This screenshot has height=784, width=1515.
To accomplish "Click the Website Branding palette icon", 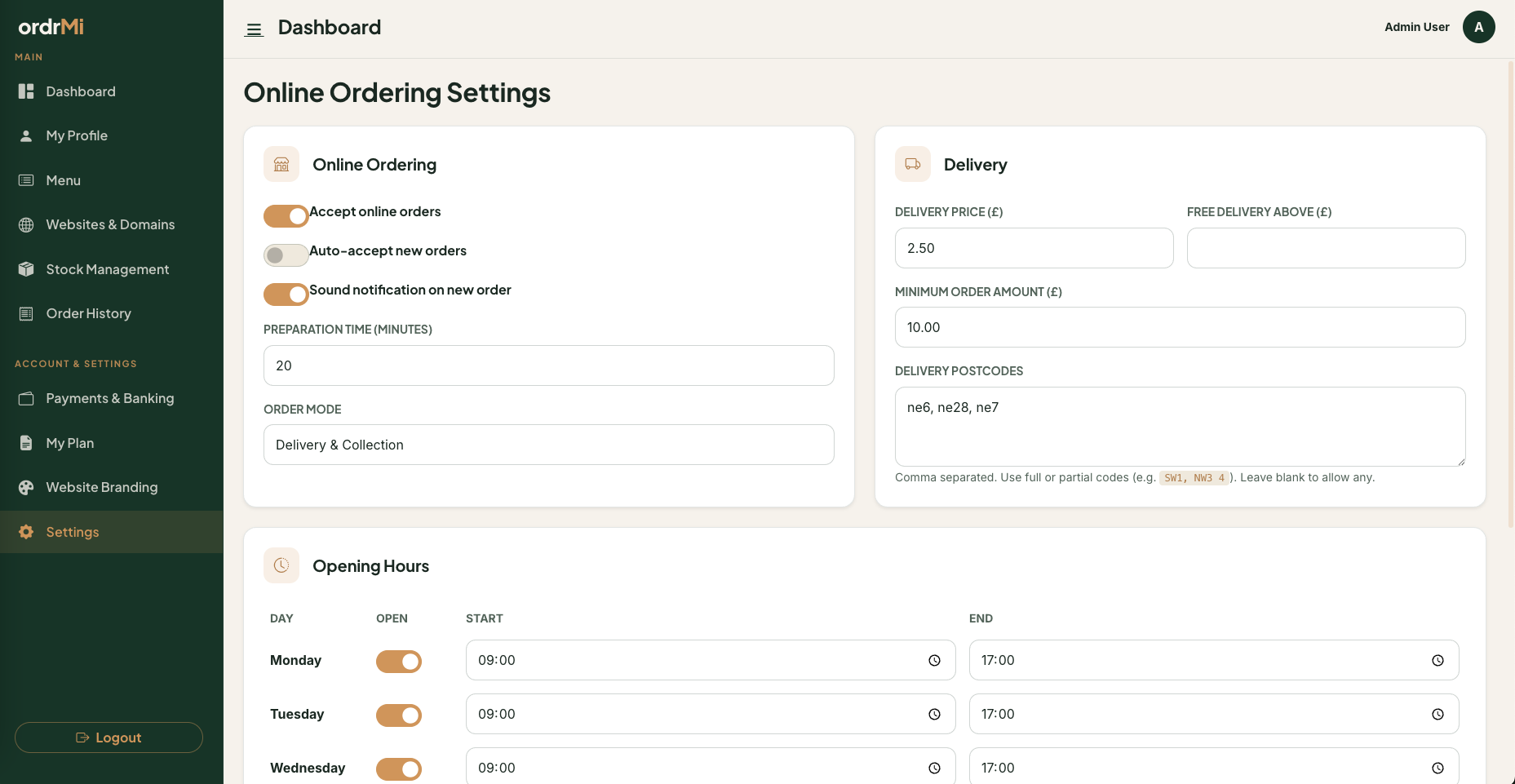I will (x=26, y=487).
